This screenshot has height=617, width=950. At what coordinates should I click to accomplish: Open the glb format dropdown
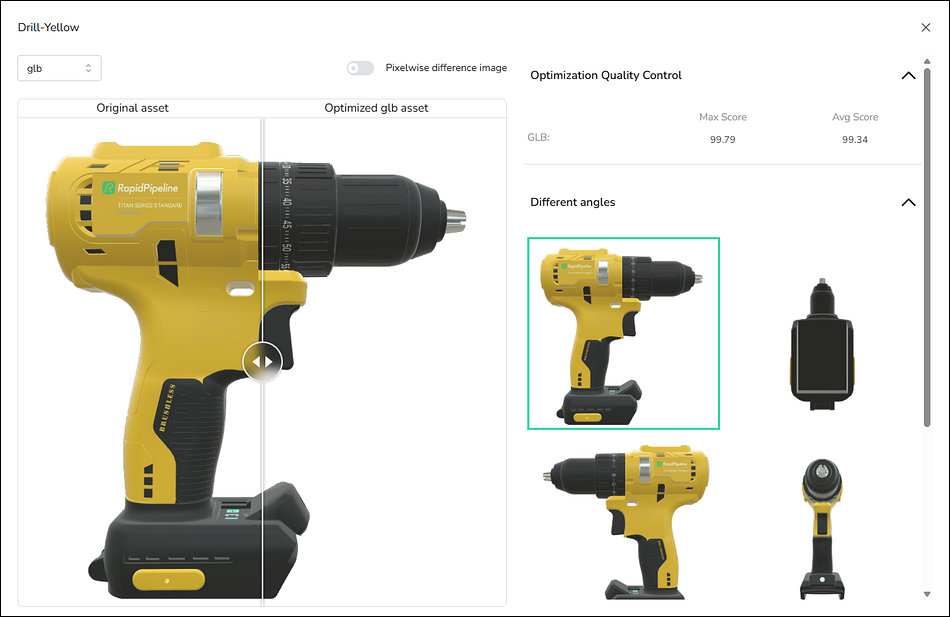60,68
